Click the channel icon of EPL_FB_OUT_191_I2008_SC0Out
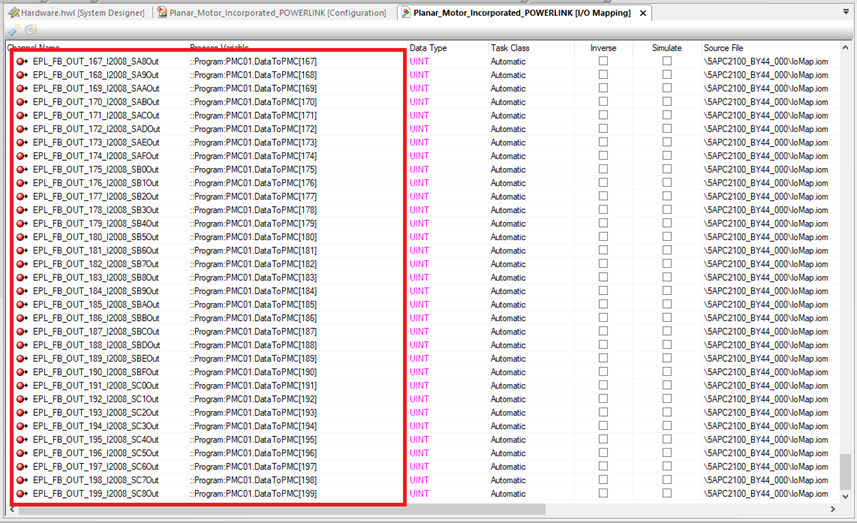Screen dimensions: 857x523 pyautogui.click(x=21, y=386)
